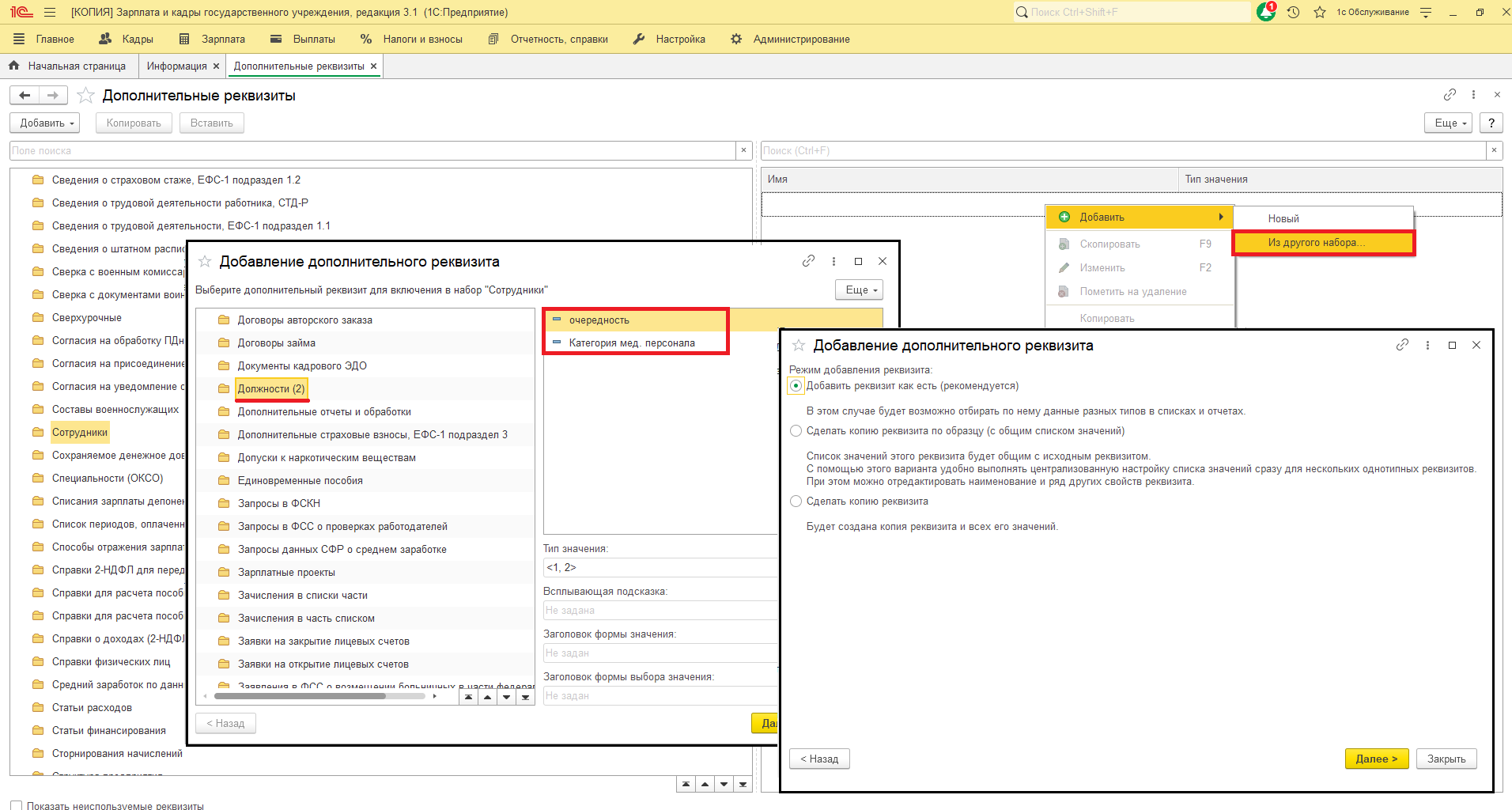The height and width of the screenshot is (810, 1512).
Task: Copy link icon in the left add-requisite dialog
Action: pos(808,261)
